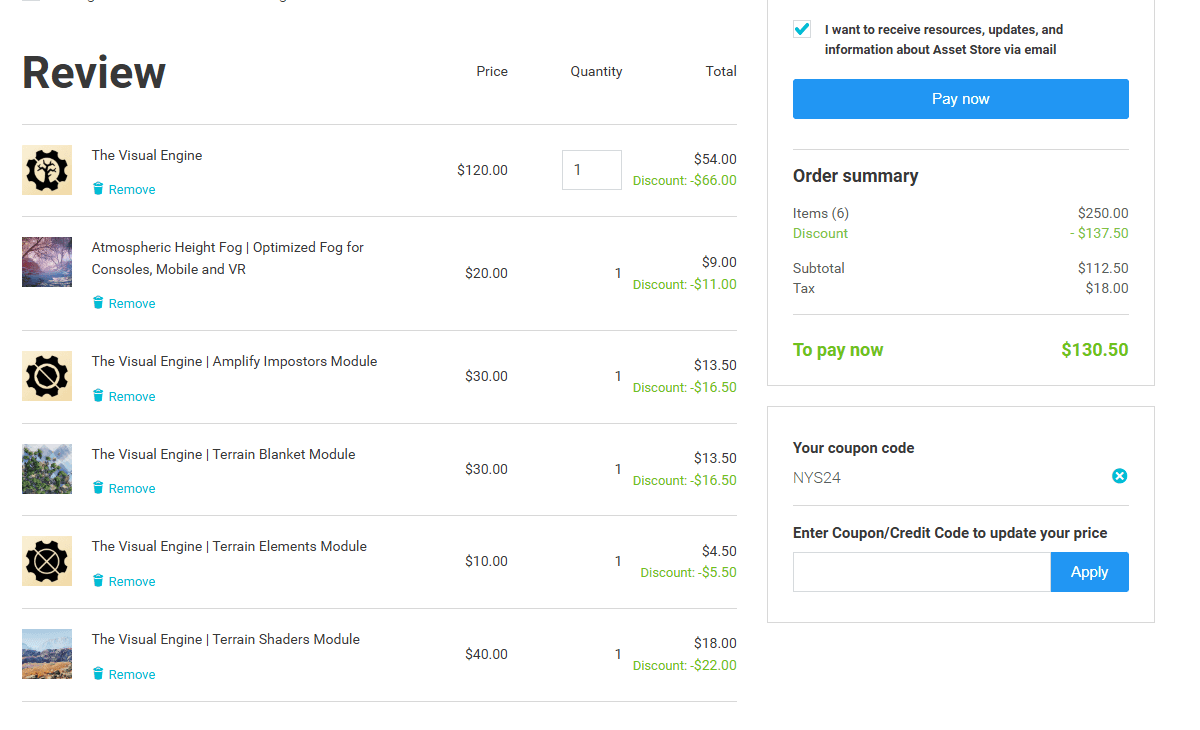Open the Terrain Blanket Module thumbnail

pos(47,469)
